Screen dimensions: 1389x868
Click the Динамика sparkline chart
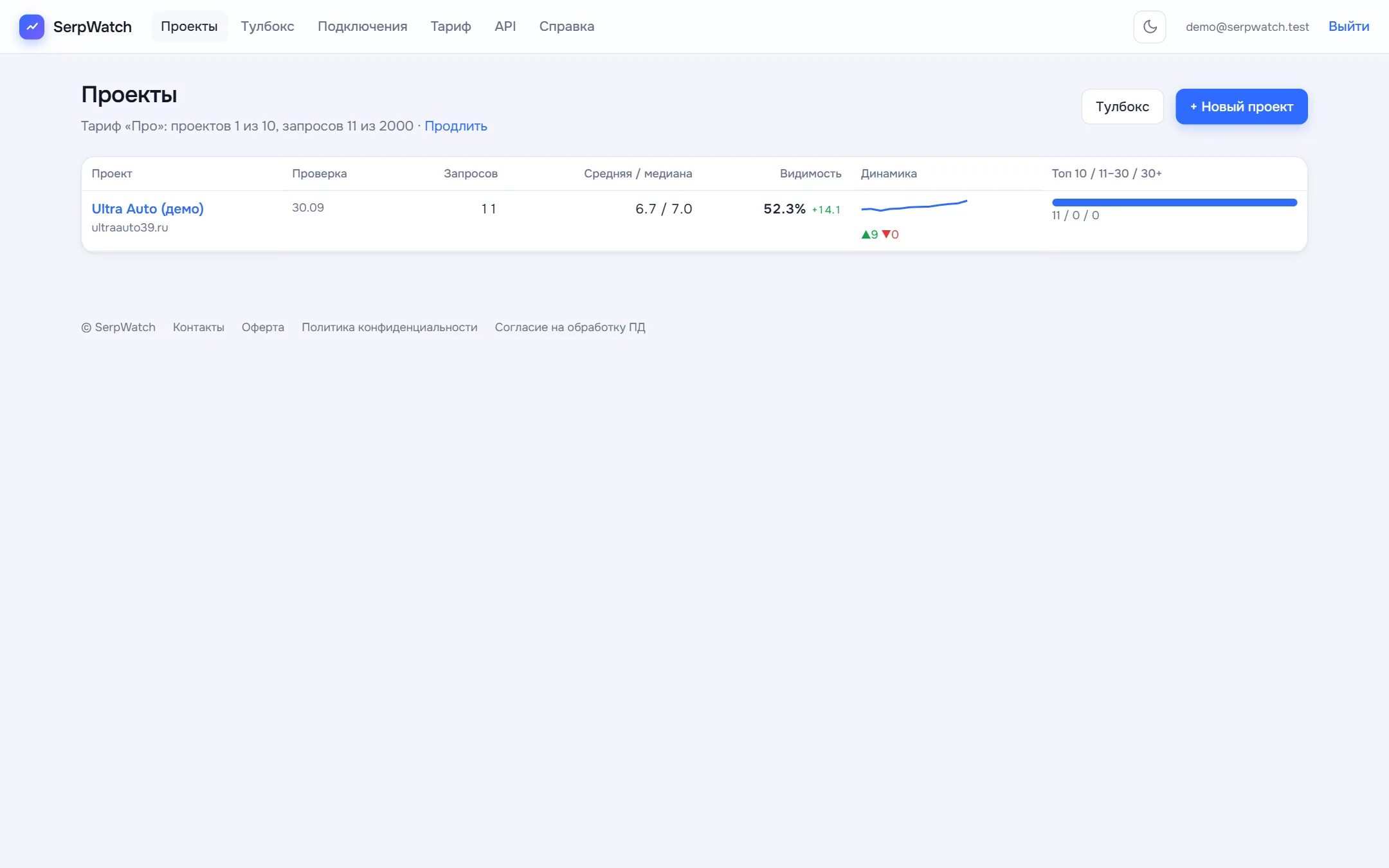[914, 206]
